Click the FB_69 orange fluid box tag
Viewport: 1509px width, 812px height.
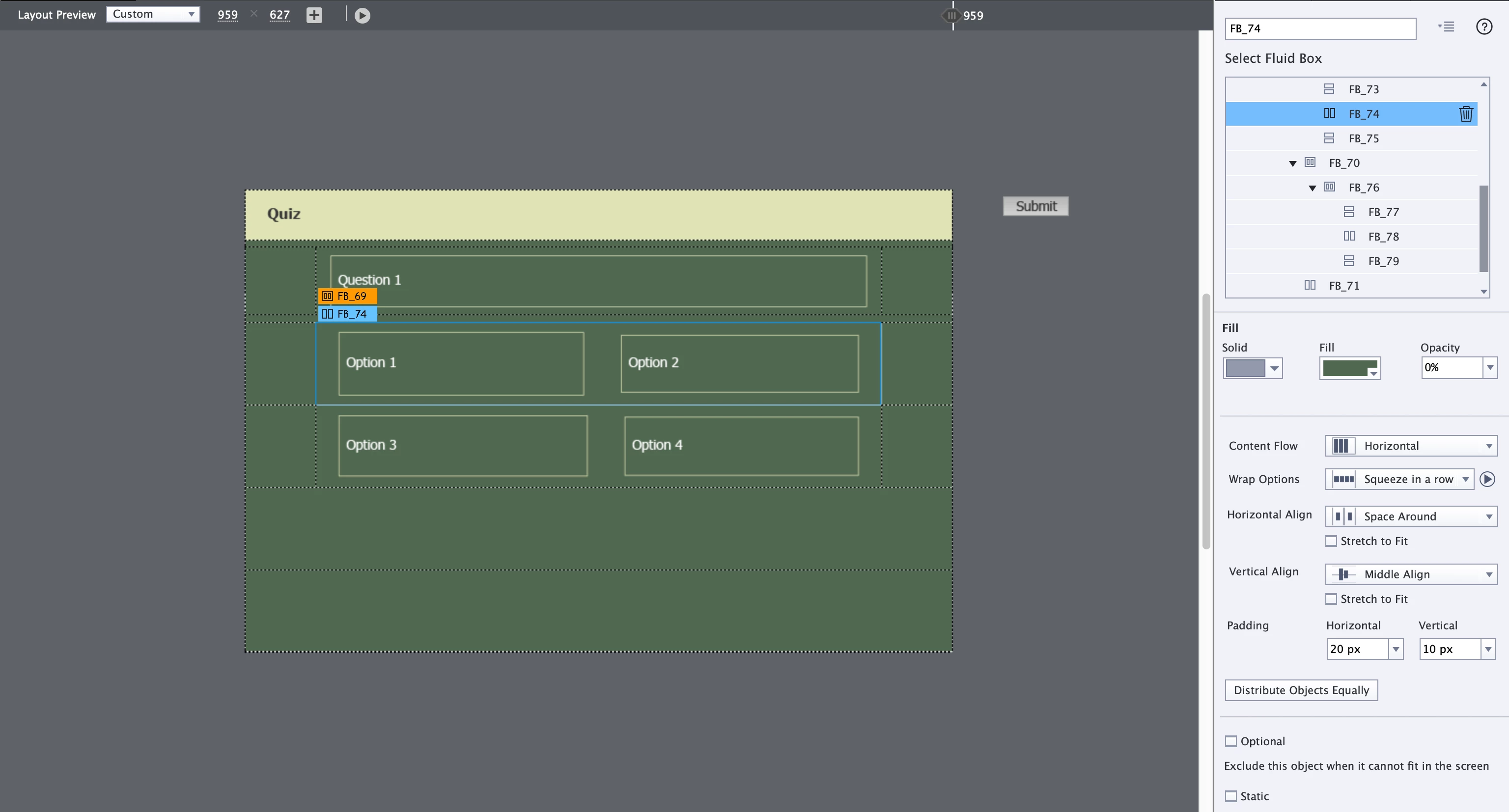tap(347, 296)
